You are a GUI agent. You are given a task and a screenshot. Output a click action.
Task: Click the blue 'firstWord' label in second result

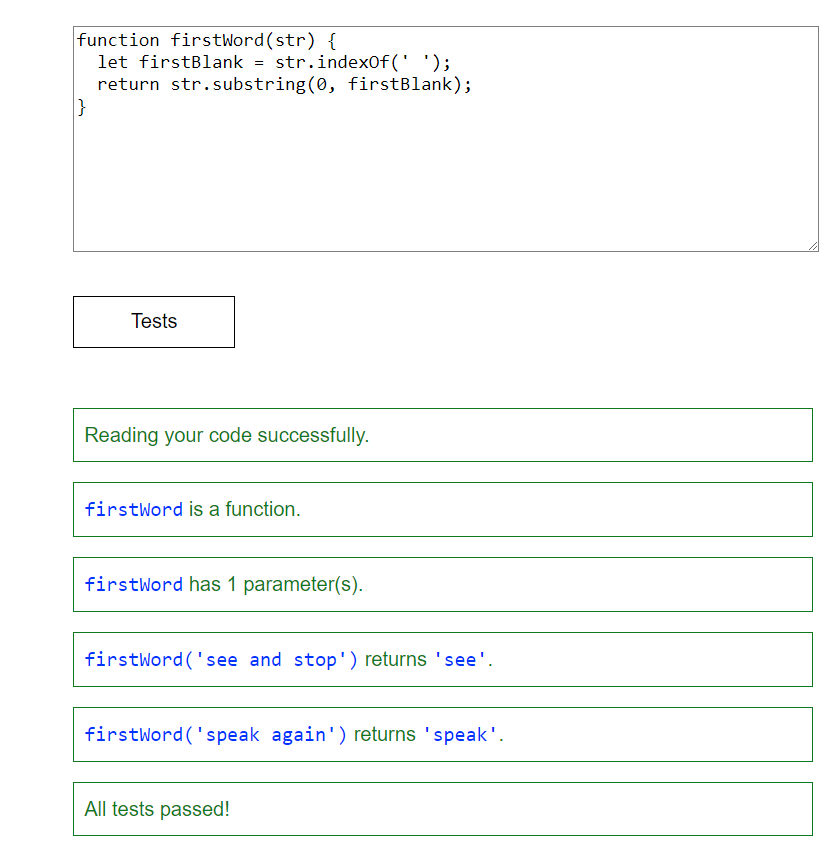(133, 509)
